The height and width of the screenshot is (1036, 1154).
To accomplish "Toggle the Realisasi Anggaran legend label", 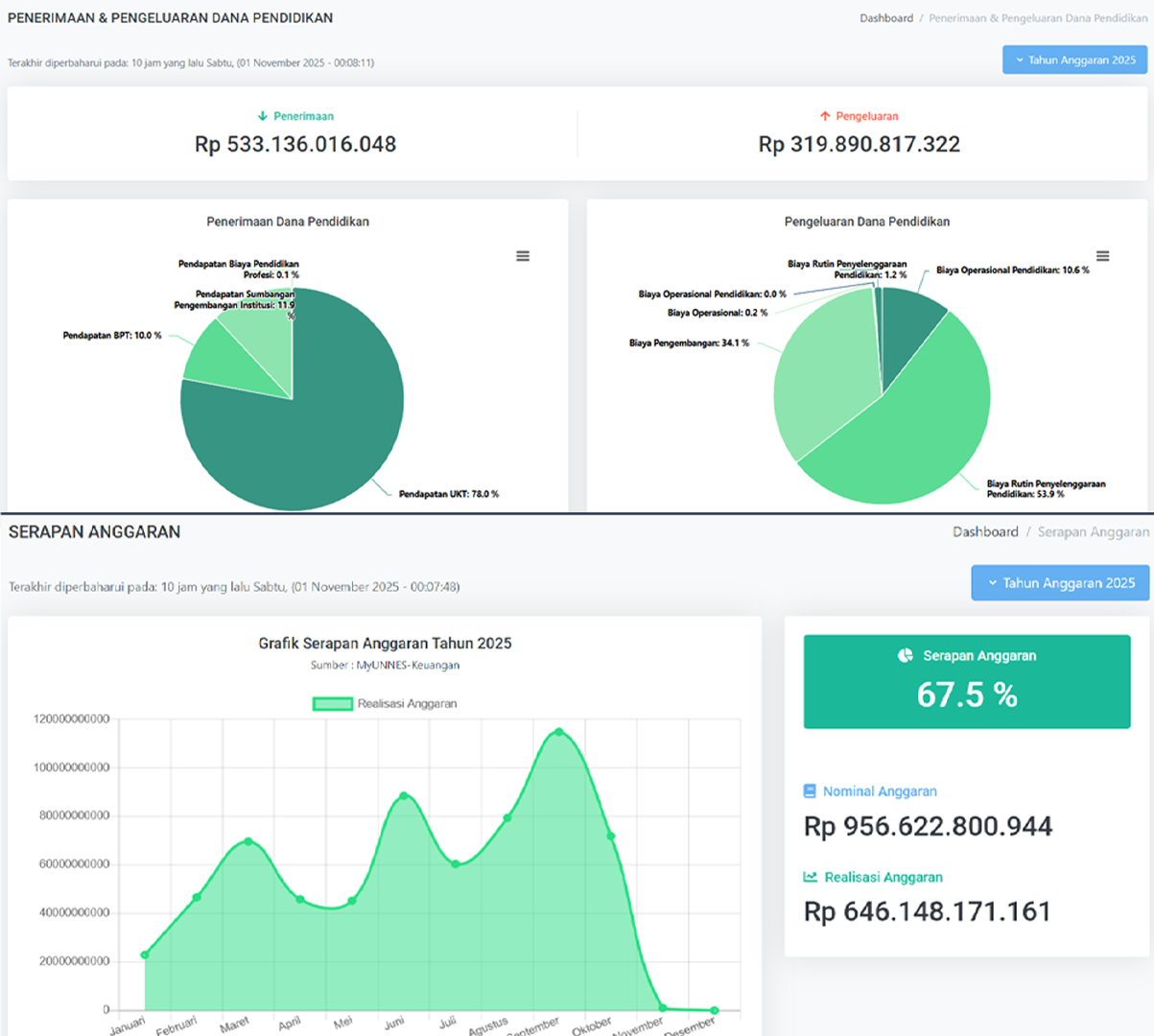I will click(x=407, y=704).
